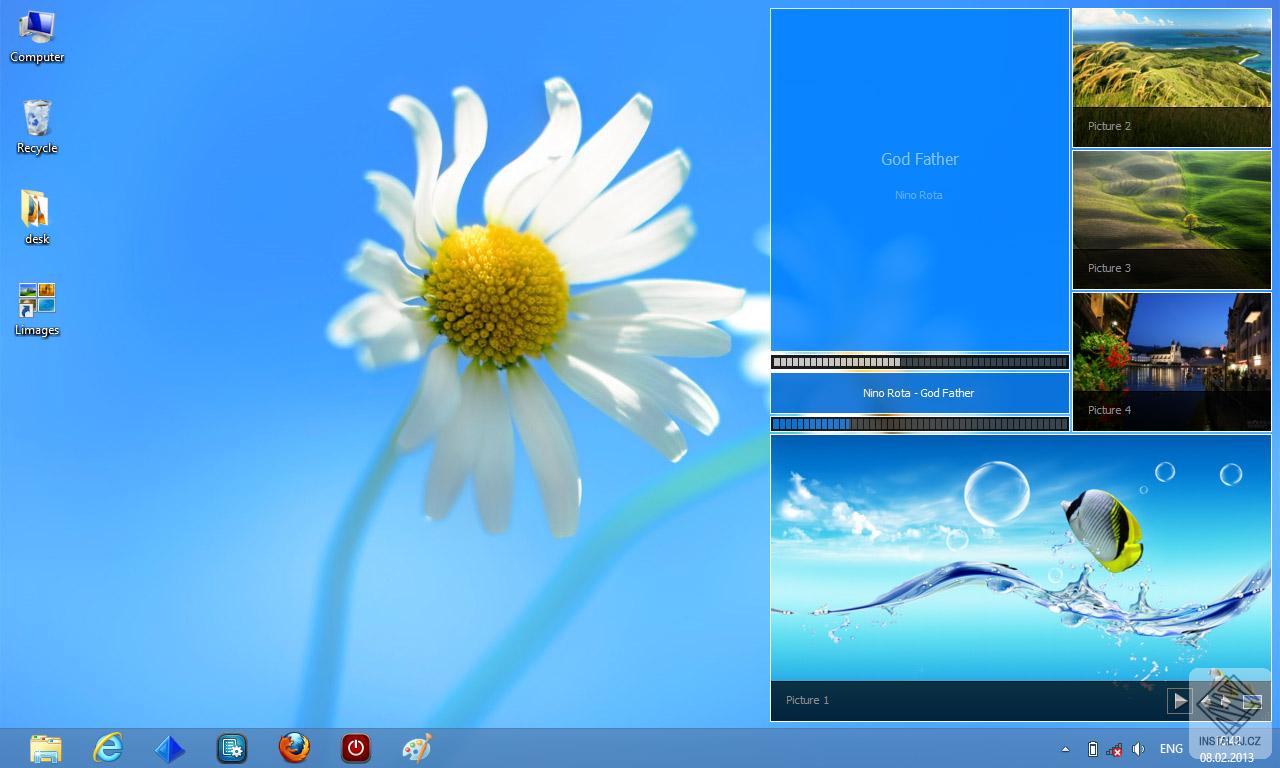Check battery status in system tray
1280x768 pixels.
coord(1093,749)
